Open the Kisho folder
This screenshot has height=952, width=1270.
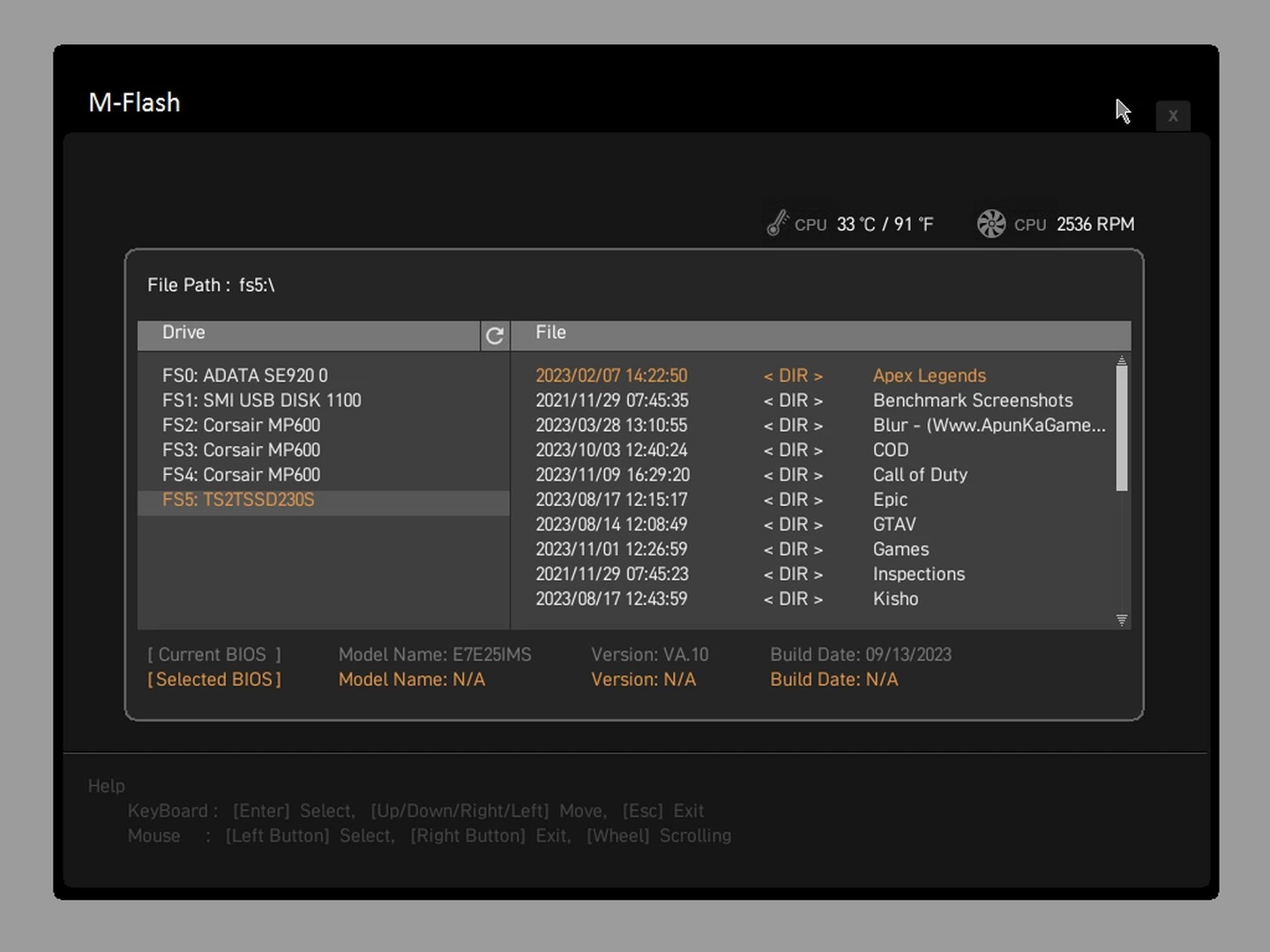click(895, 599)
